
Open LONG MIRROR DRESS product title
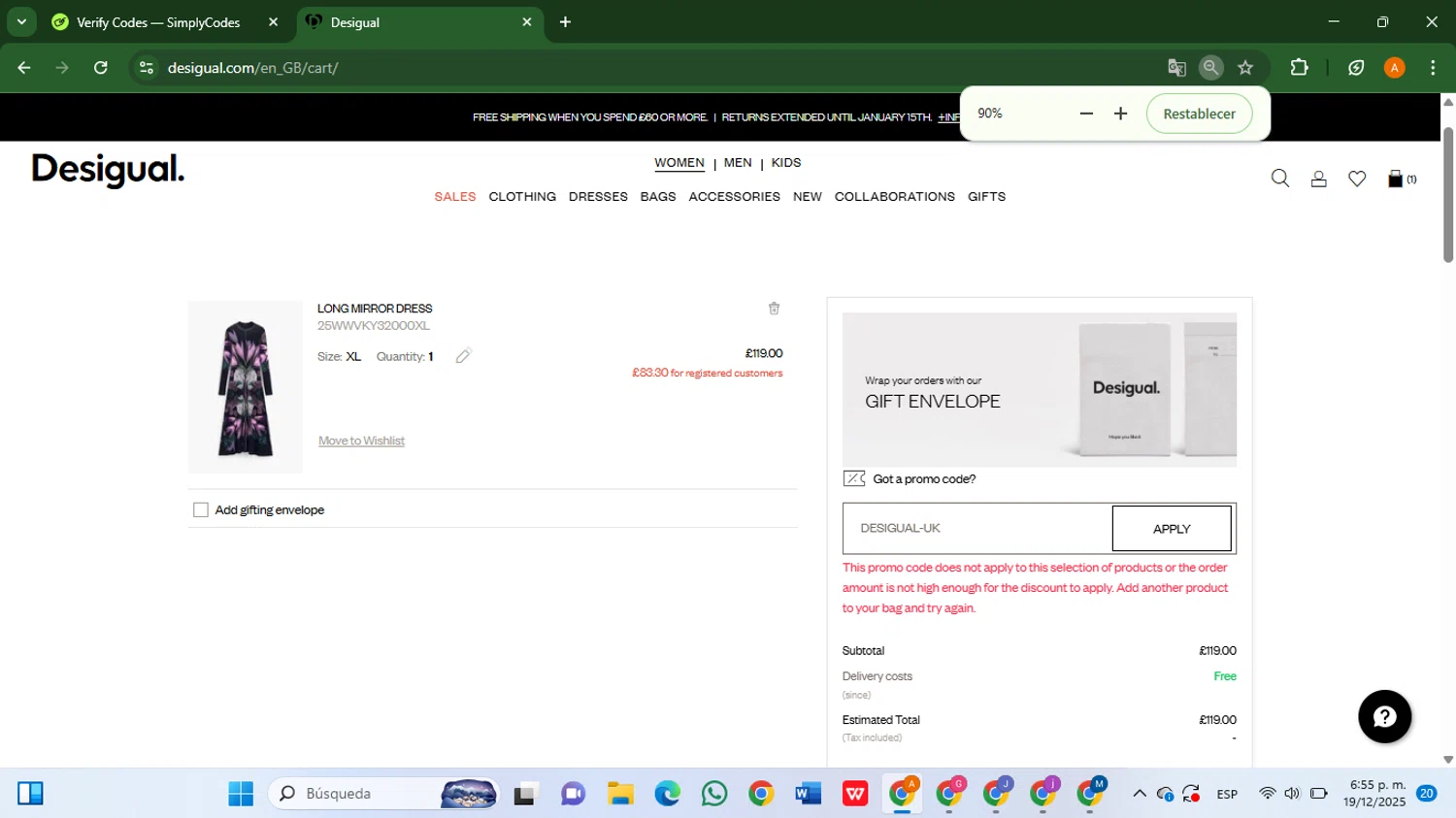[375, 309]
